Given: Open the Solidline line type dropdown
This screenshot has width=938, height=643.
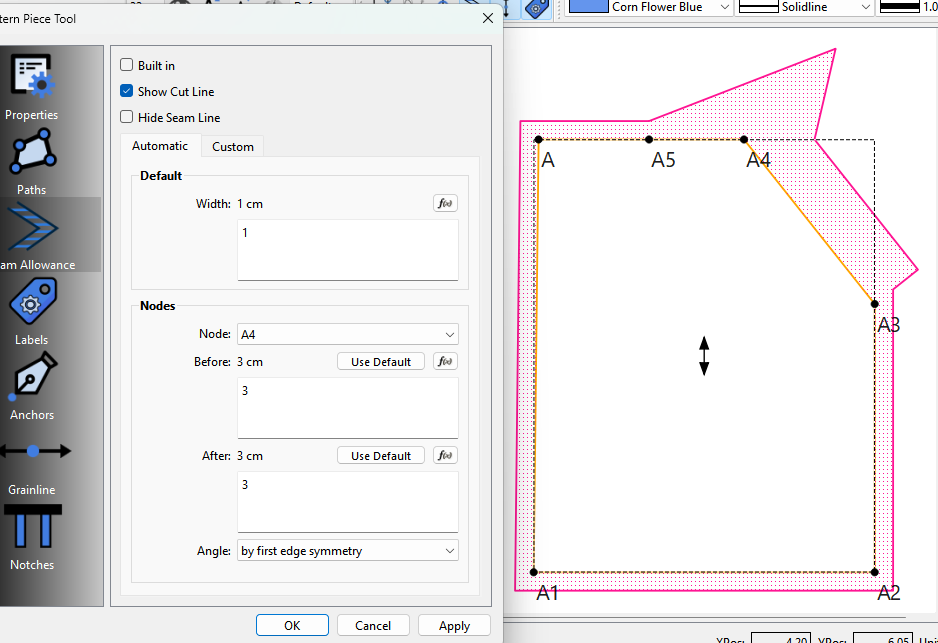Looking at the screenshot, I should click(803, 7).
